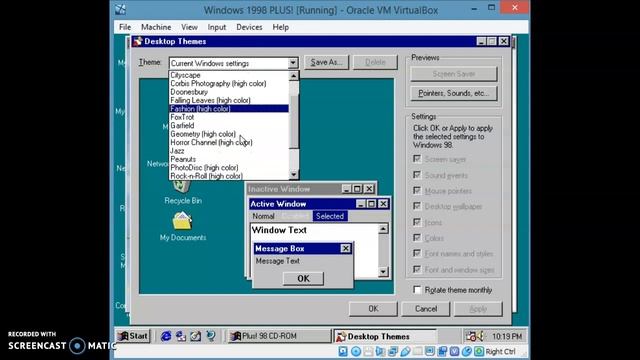The width and height of the screenshot is (640, 360).
Task: Toggle Font and window sizes checkbox
Action: pos(417,269)
